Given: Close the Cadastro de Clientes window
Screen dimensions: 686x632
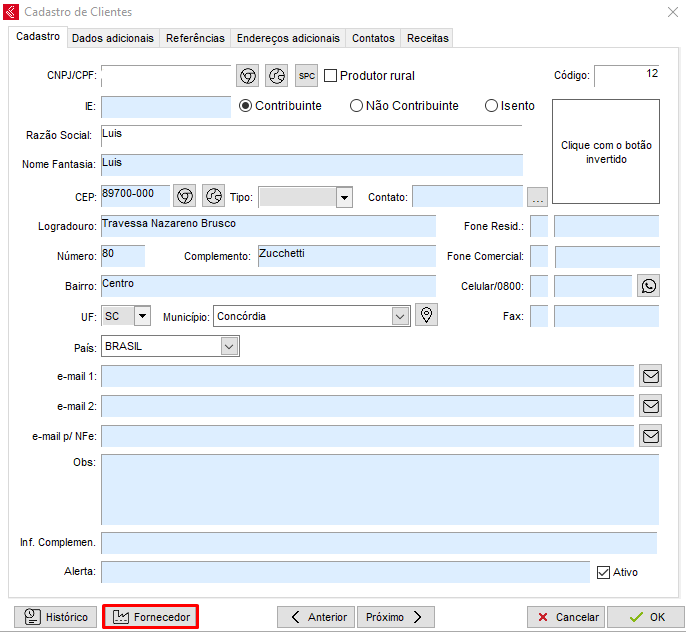Looking at the screenshot, I should click(672, 12).
